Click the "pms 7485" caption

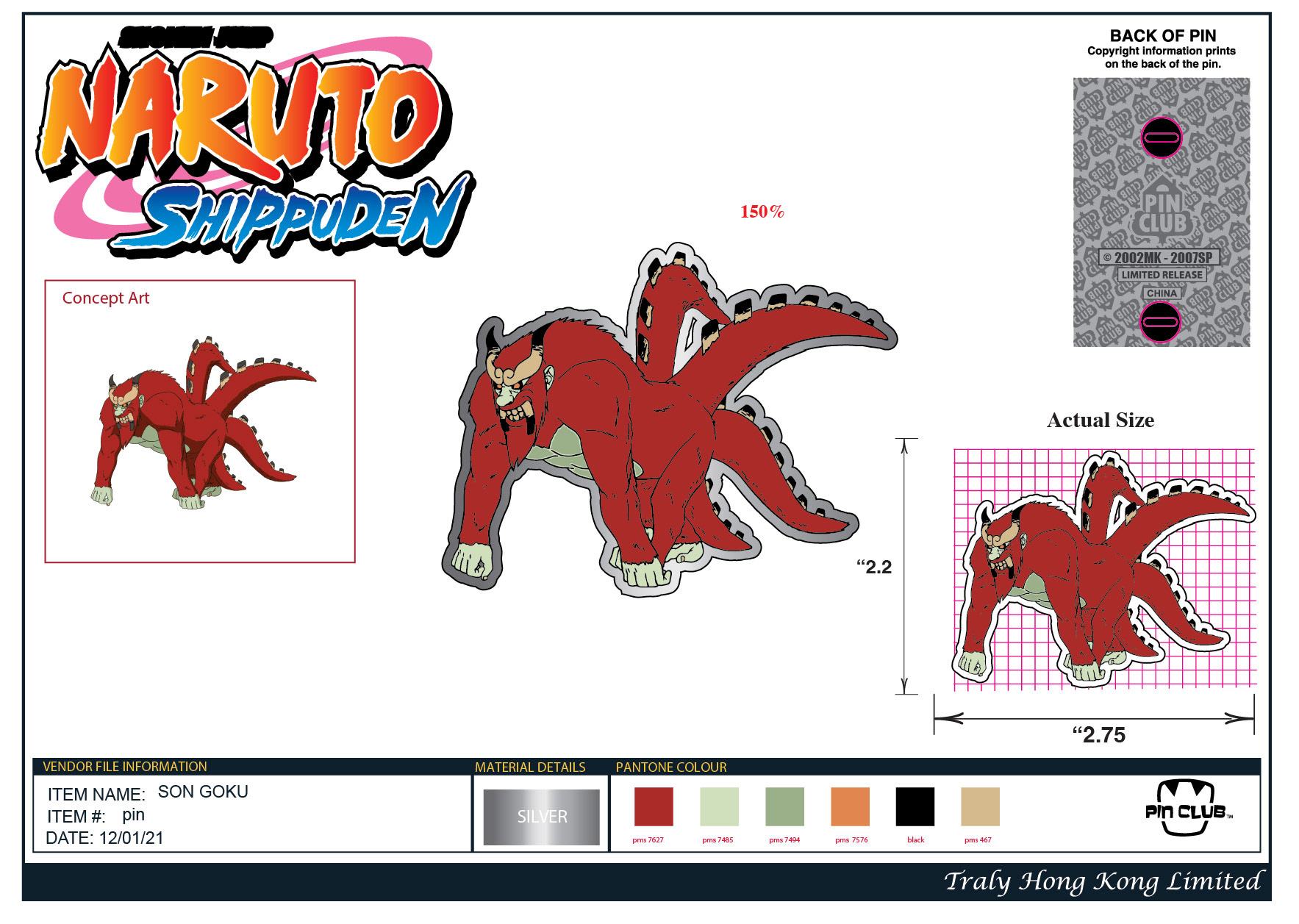[718, 839]
